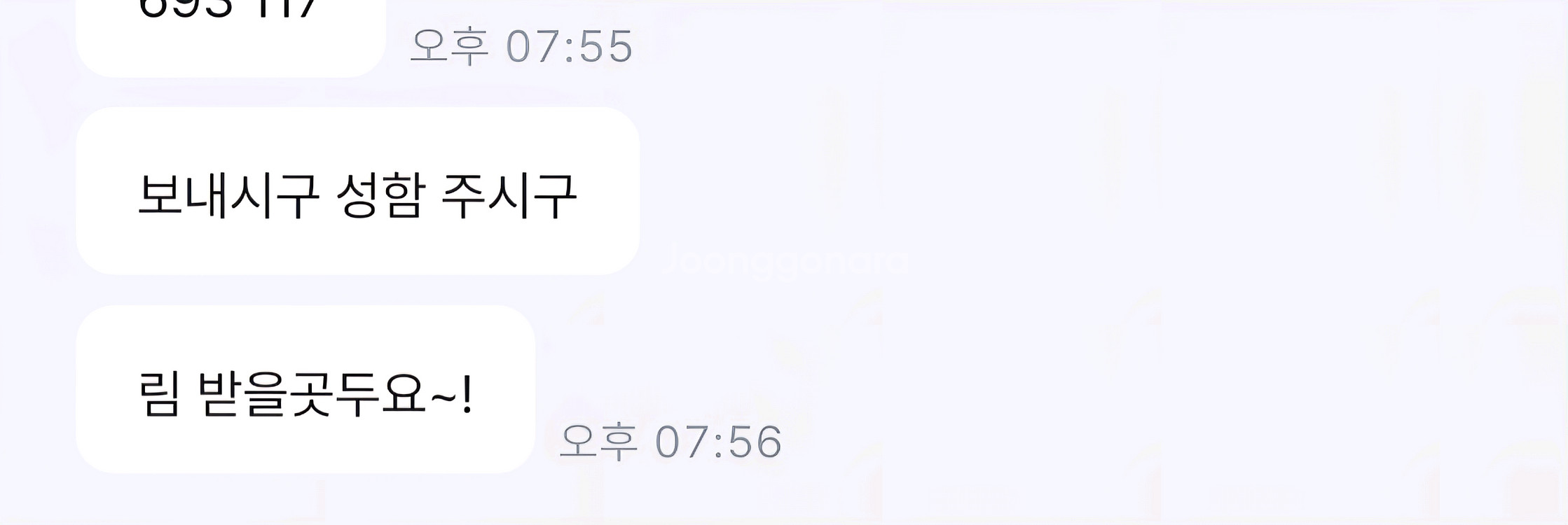Click empty chat background right of 성함 message
1568x525 pixels.
pos(1051,190)
